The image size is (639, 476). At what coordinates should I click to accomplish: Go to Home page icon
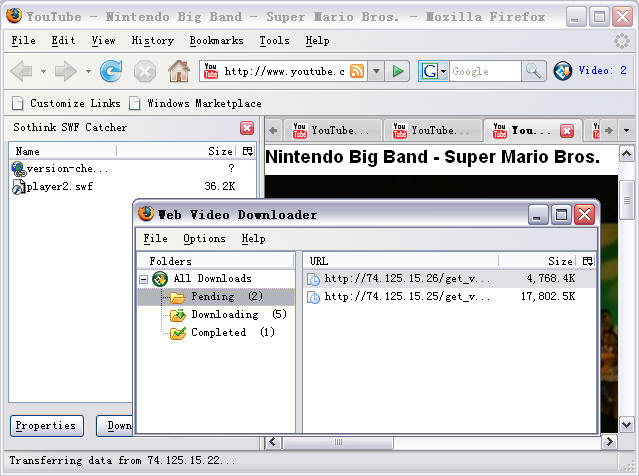tap(179, 71)
